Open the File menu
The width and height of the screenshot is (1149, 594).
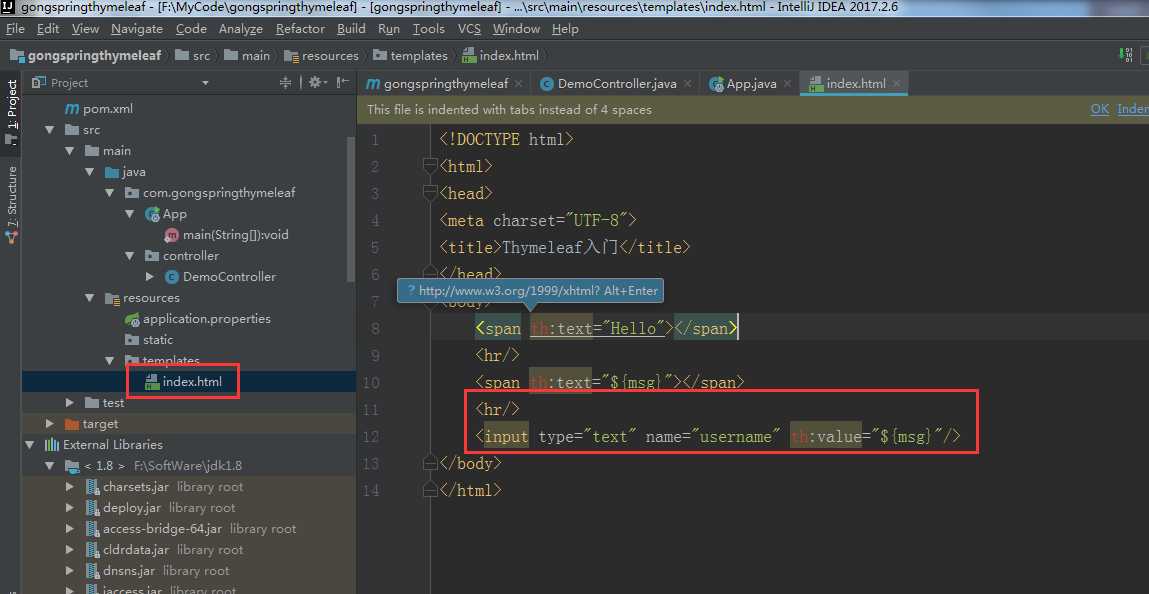tap(15, 29)
